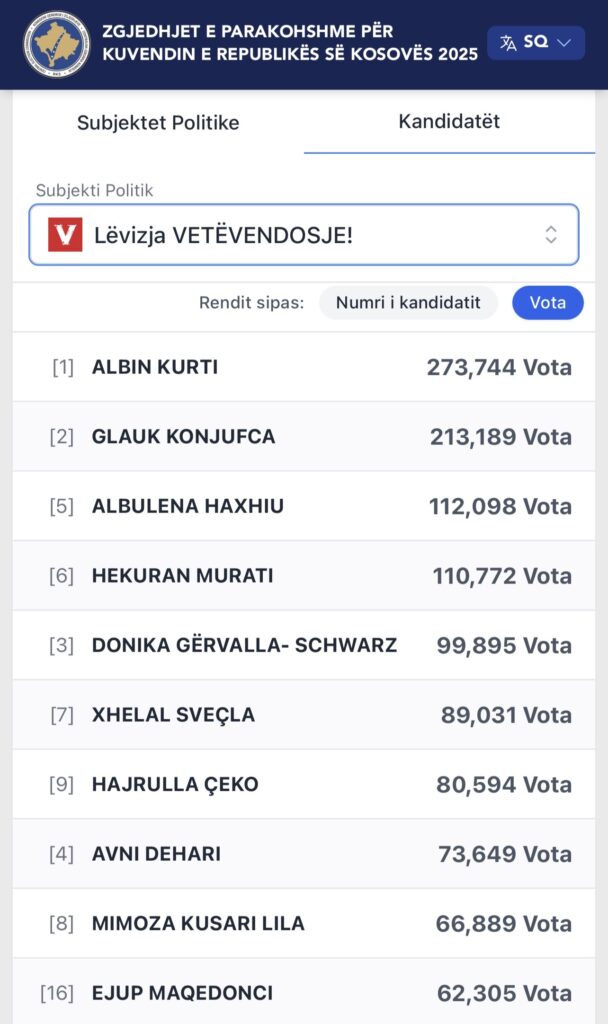Screen dimensions: 608x1024
Task: Switch to Subjektet Politike tab
Action: (158, 123)
